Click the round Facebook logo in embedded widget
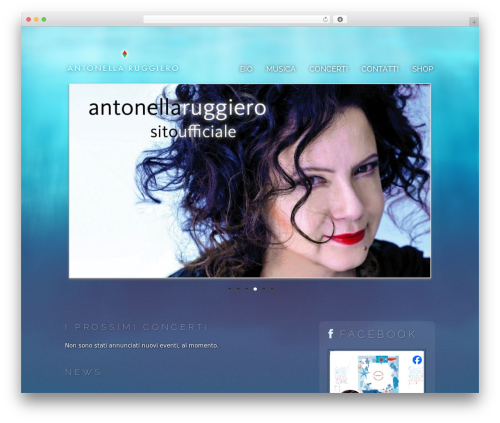This screenshot has height=423, width=500. [417, 360]
